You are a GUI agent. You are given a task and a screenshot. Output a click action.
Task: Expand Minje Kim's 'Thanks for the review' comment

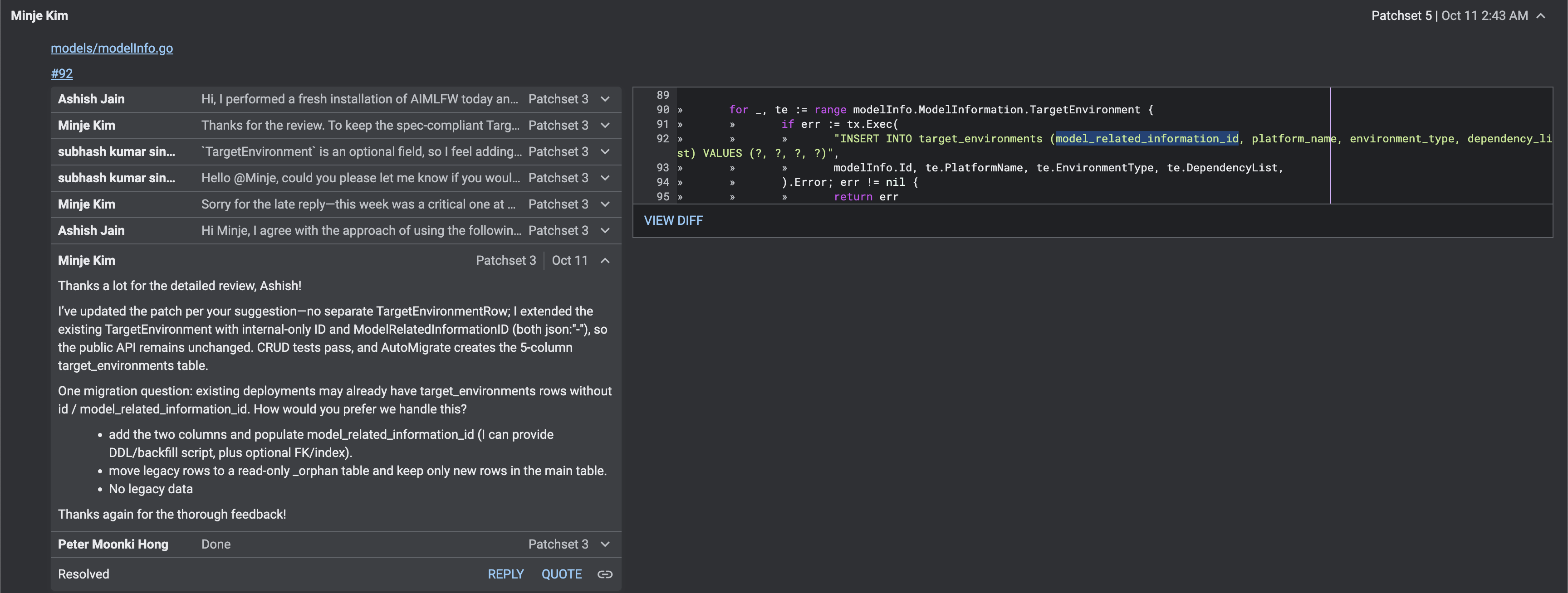point(605,125)
